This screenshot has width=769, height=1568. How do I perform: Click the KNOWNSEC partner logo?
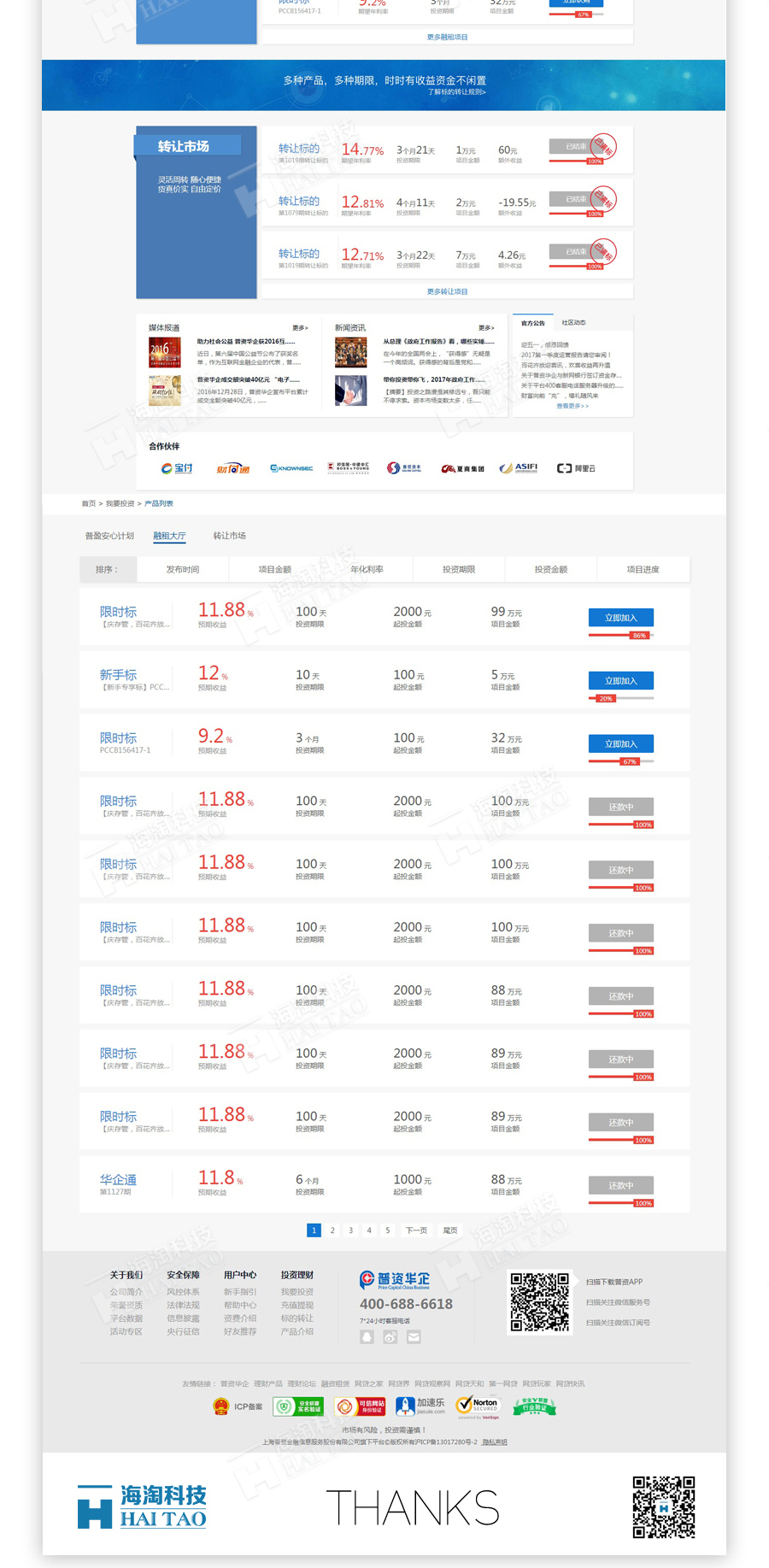(x=291, y=468)
